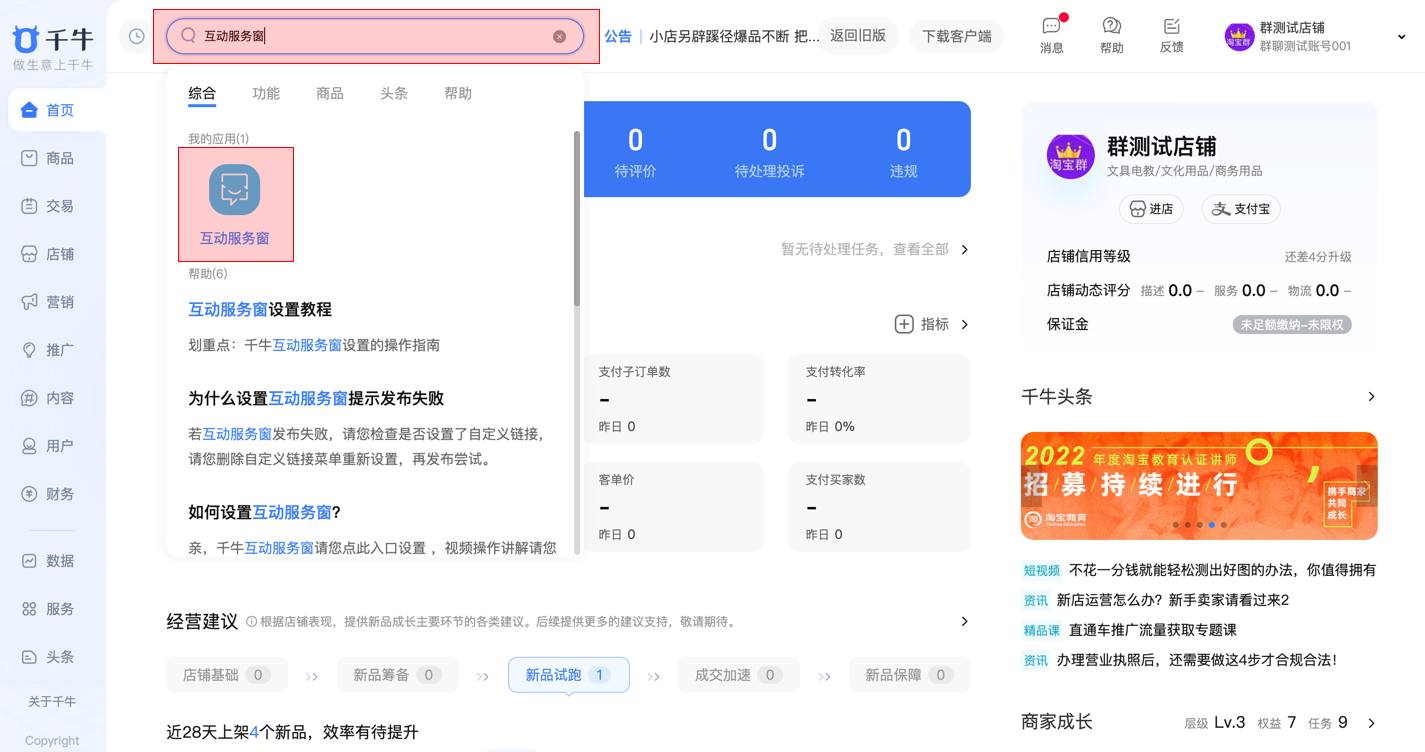This screenshot has width=1425, height=752.
Task: Select the 头条 search tab
Action: (394, 93)
